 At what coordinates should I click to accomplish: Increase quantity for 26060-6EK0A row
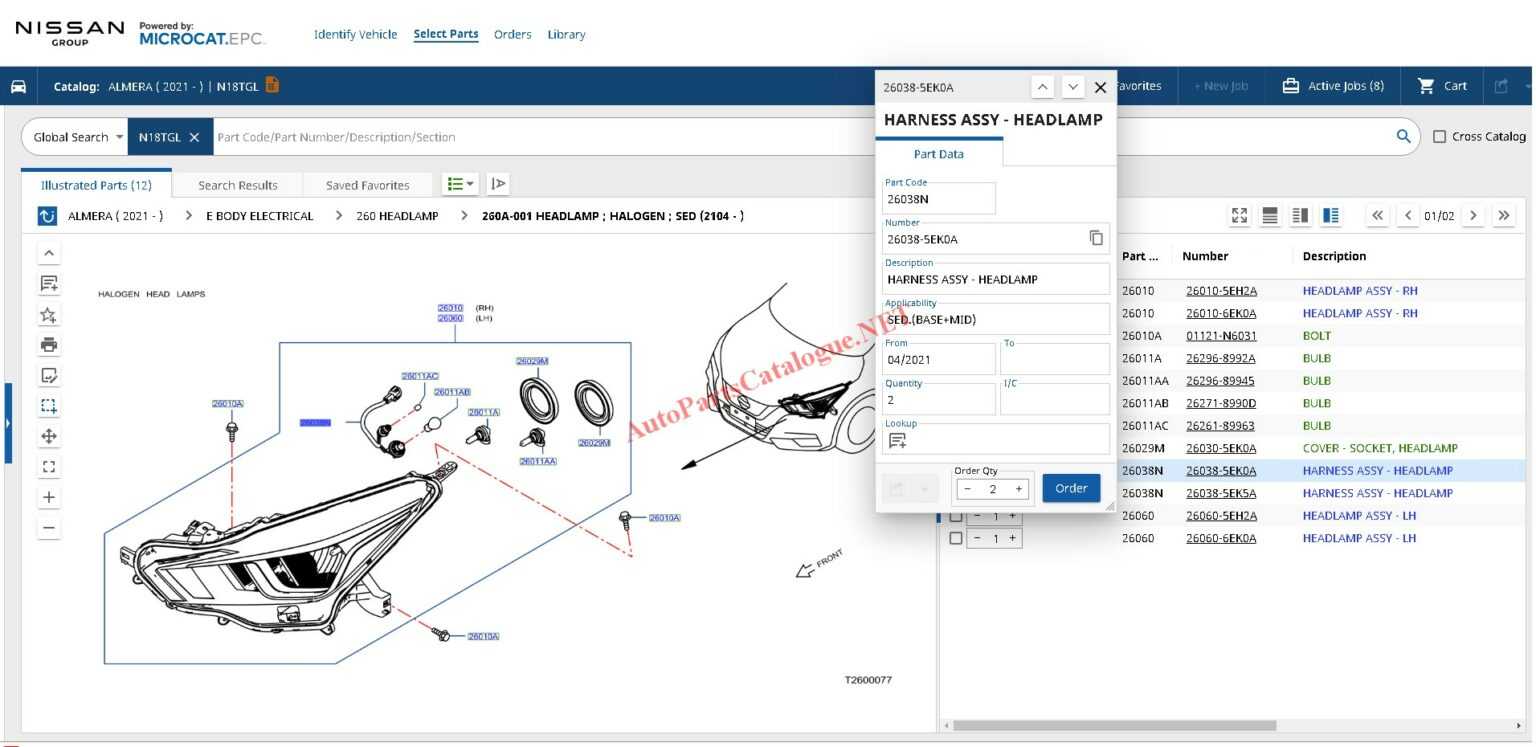(x=1012, y=538)
